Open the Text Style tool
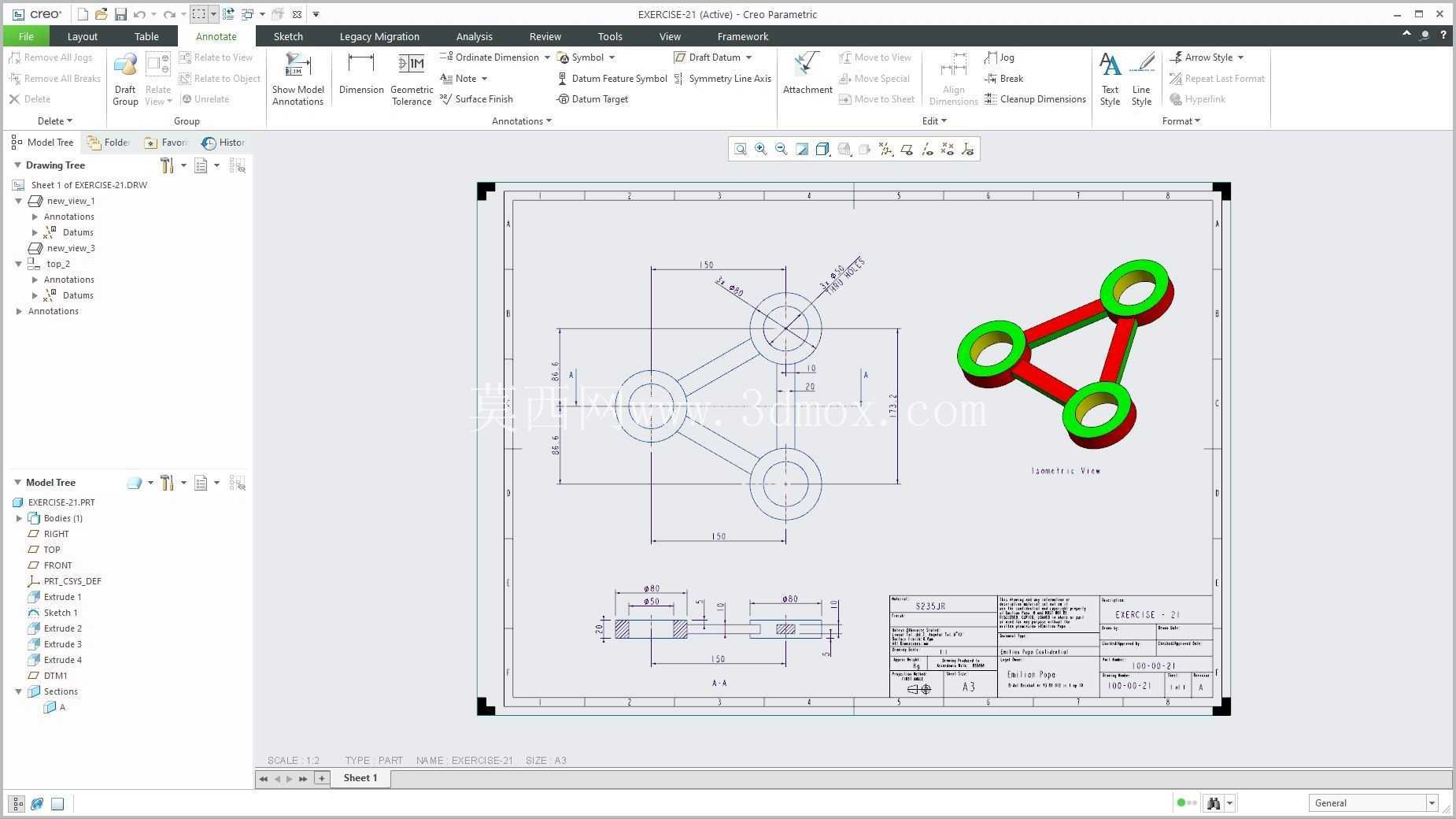The image size is (1456, 819). tap(1110, 79)
